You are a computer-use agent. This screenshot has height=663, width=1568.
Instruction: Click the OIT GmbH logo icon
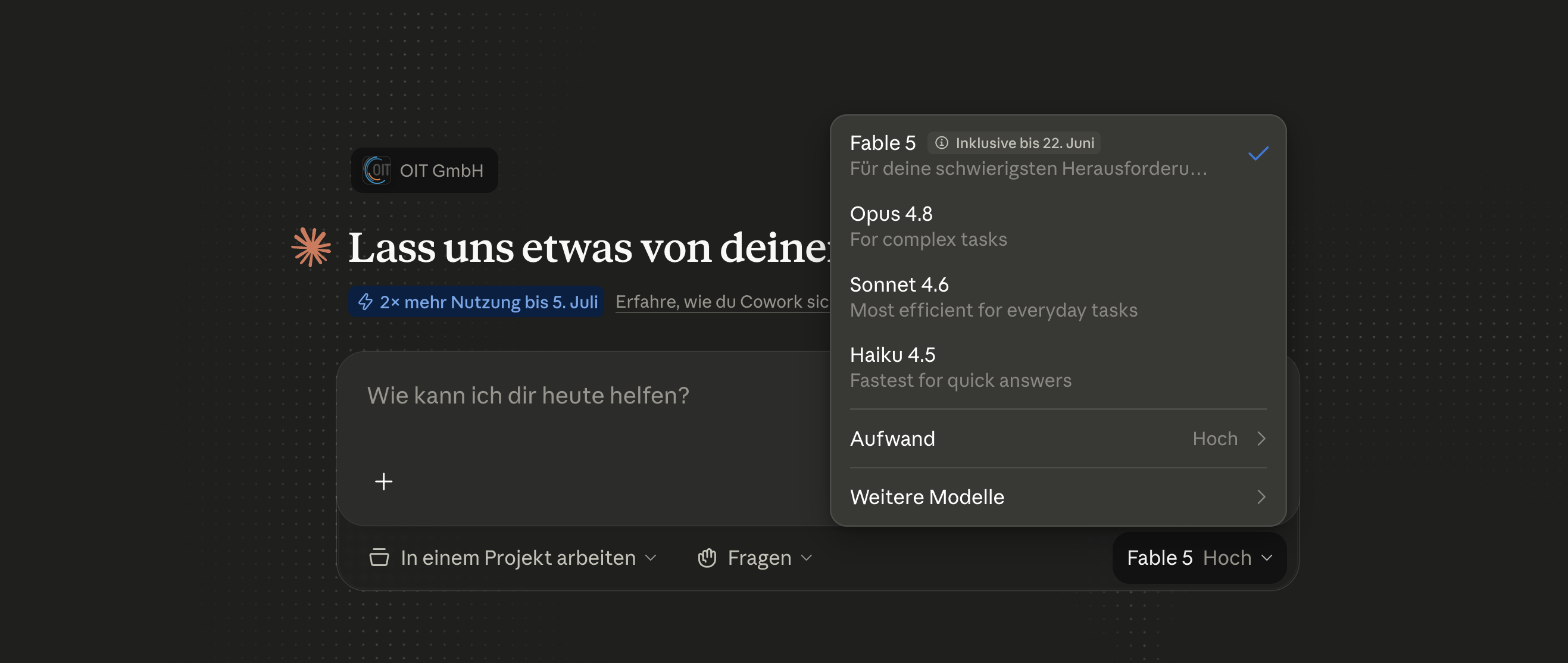click(377, 170)
